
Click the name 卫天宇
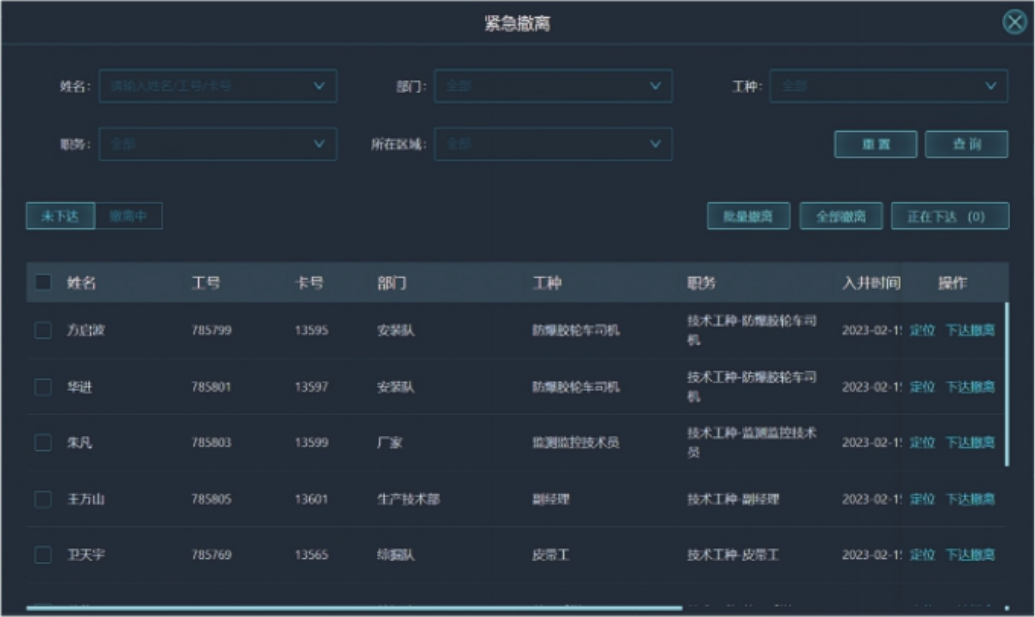pos(86,554)
